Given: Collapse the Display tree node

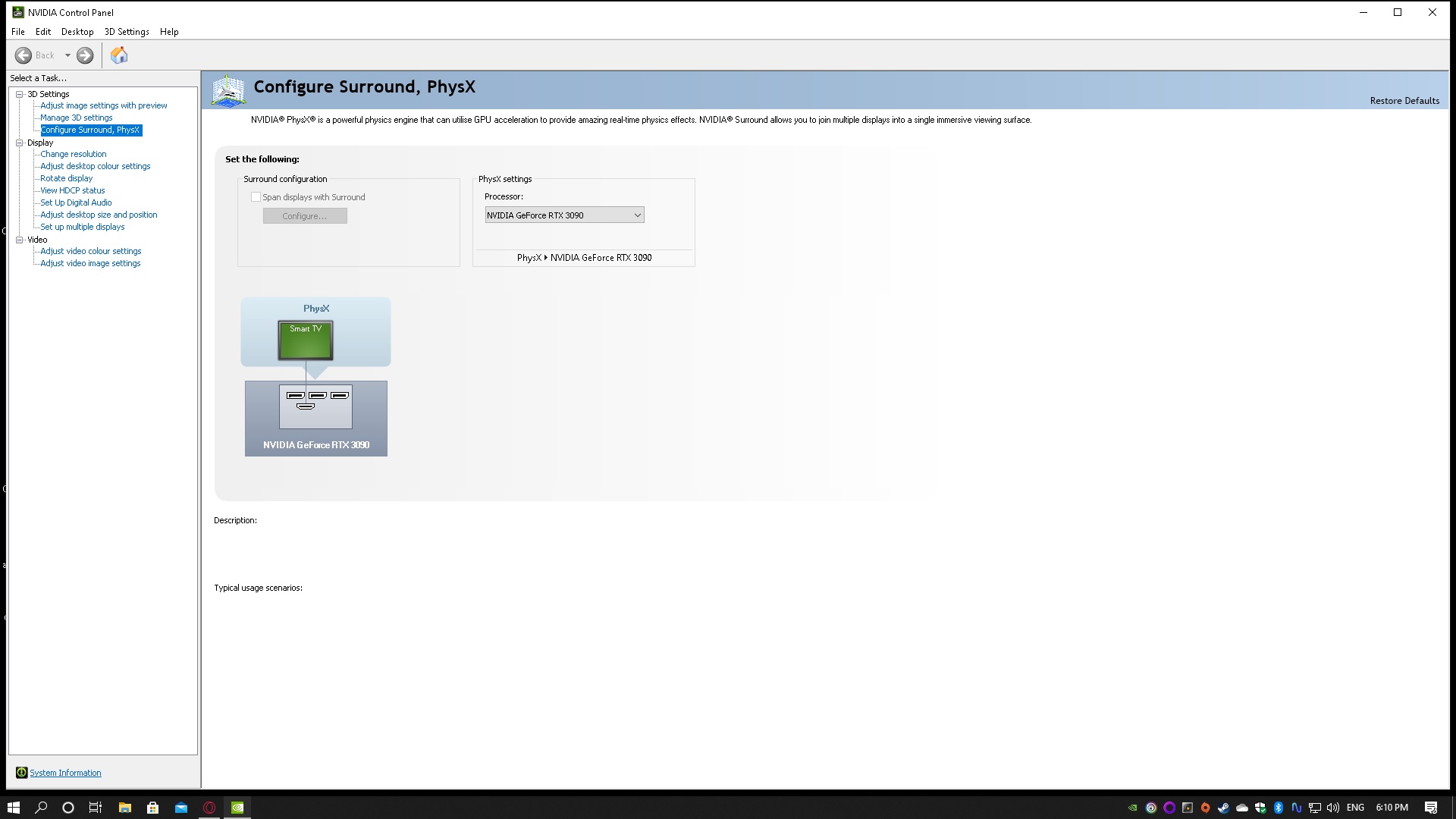Looking at the screenshot, I should (x=20, y=143).
